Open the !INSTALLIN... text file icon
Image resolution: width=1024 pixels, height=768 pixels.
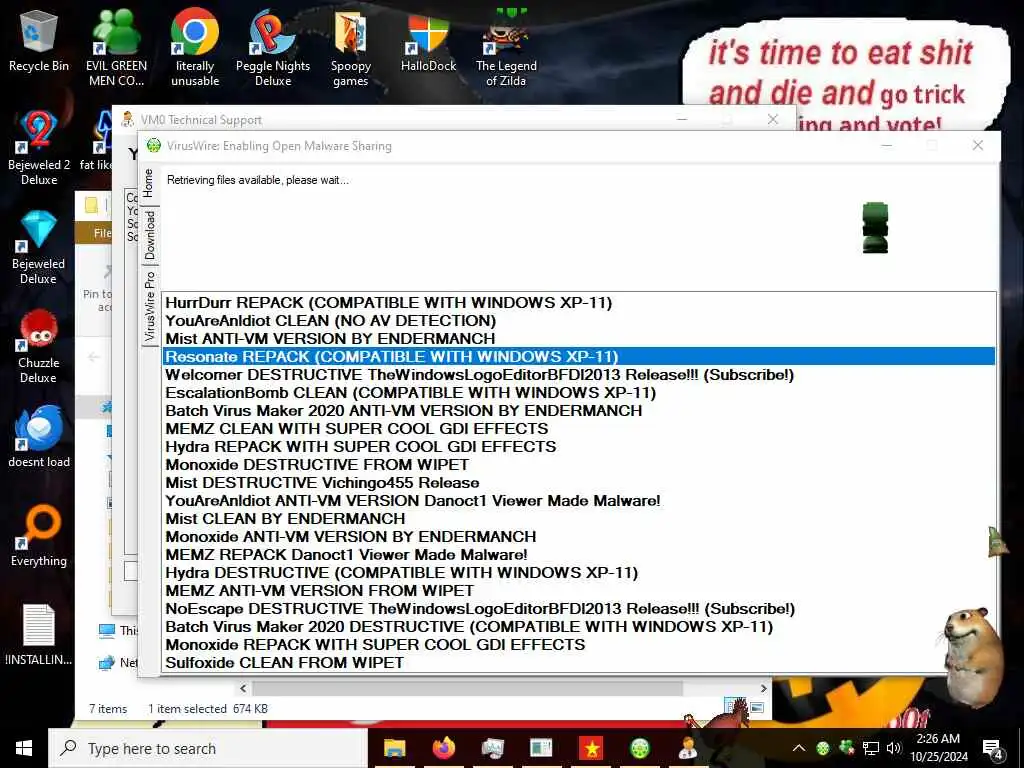pyautogui.click(x=39, y=633)
